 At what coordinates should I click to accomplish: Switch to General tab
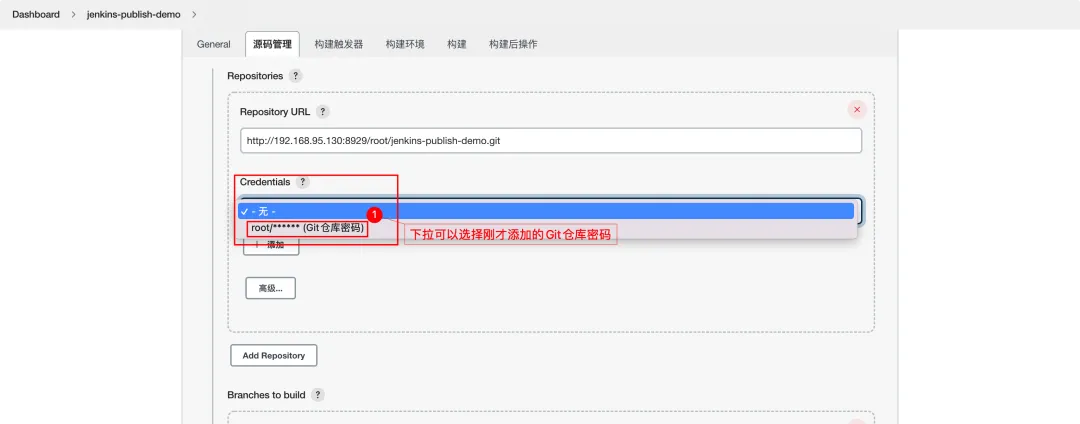click(x=214, y=44)
